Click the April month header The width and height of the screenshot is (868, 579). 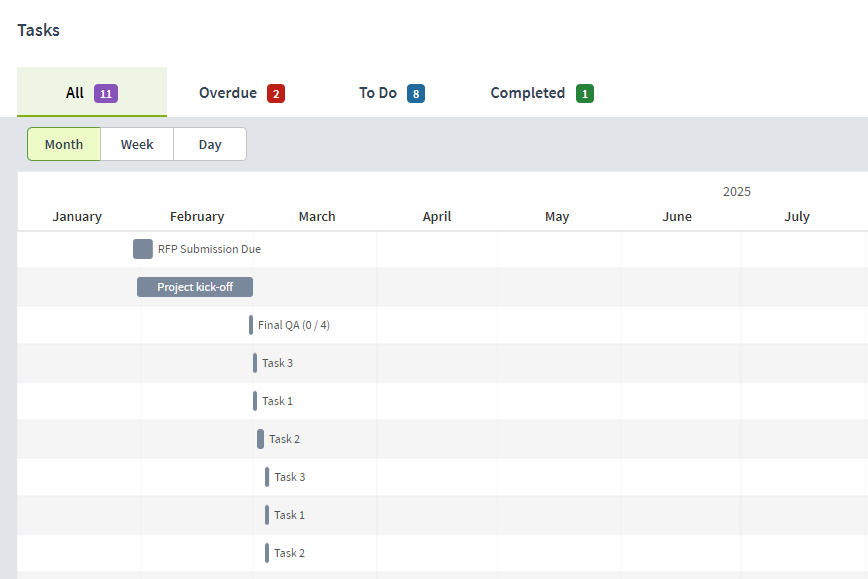(437, 216)
